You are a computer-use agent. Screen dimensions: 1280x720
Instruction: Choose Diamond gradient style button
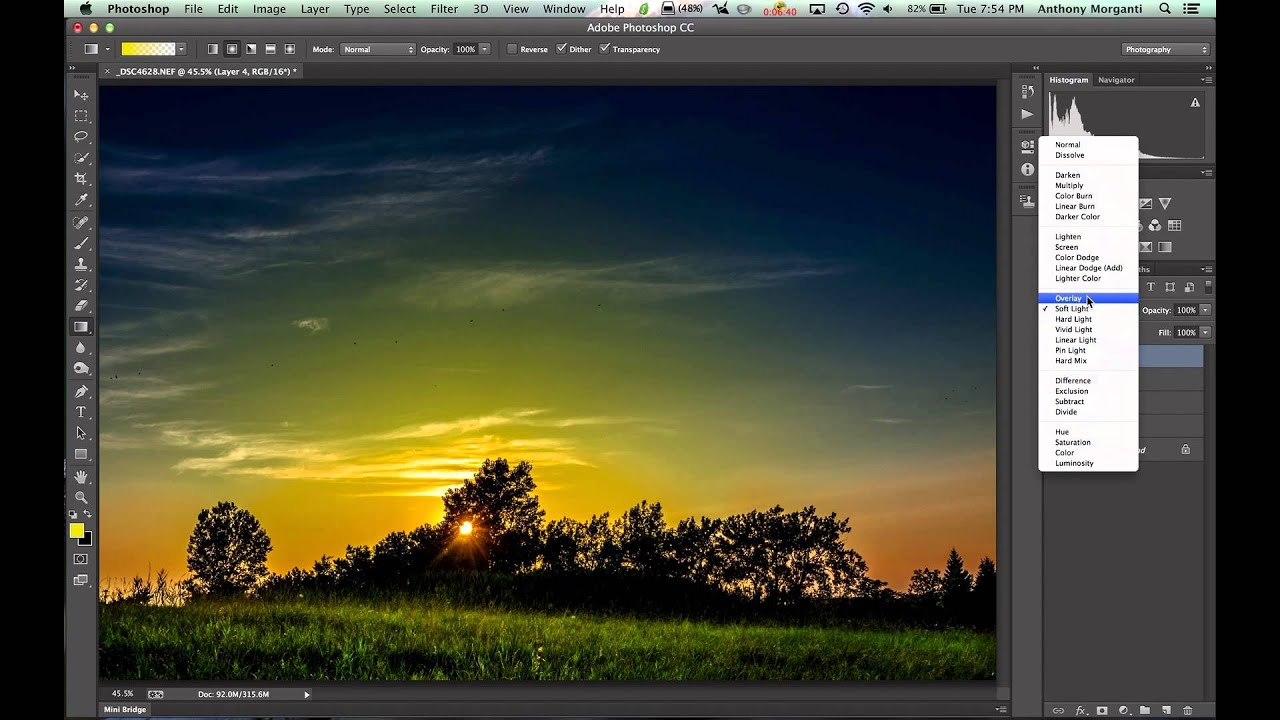click(x=289, y=49)
